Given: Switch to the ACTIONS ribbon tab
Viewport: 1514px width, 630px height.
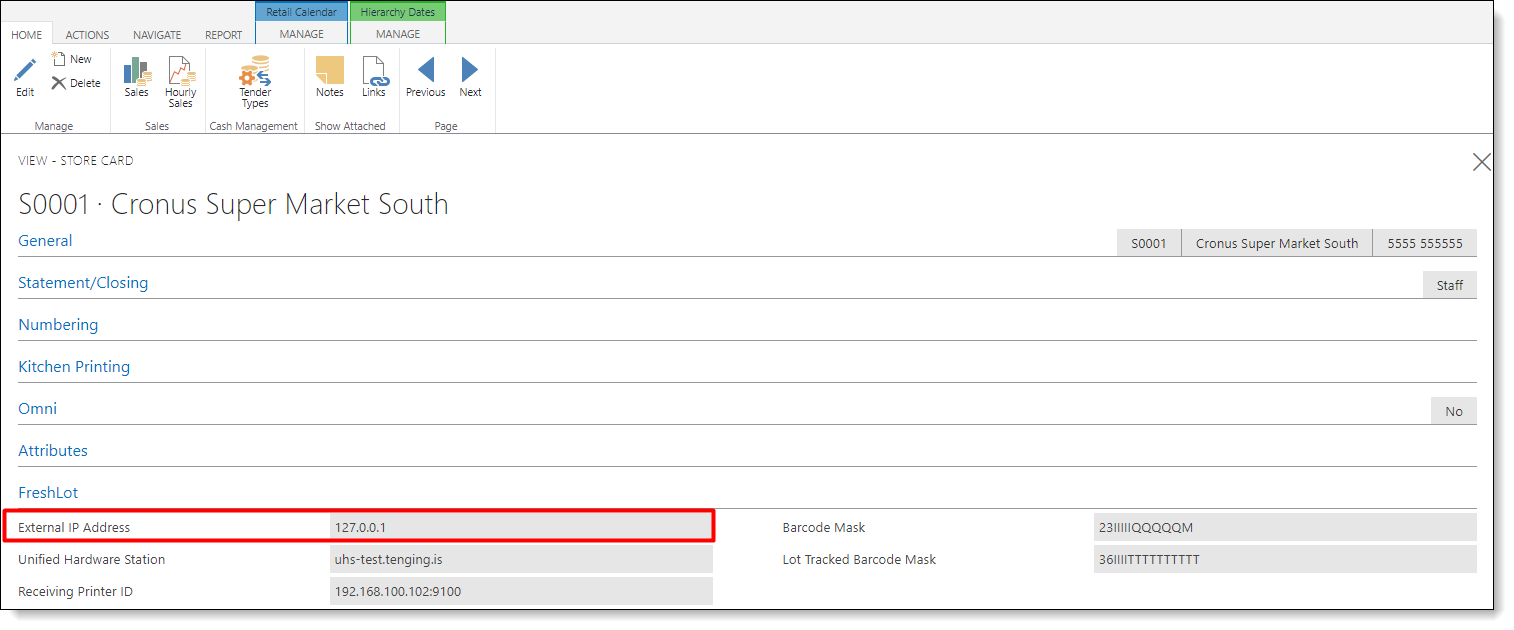Looking at the screenshot, I should pyautogui.click(x=87, y=35).
